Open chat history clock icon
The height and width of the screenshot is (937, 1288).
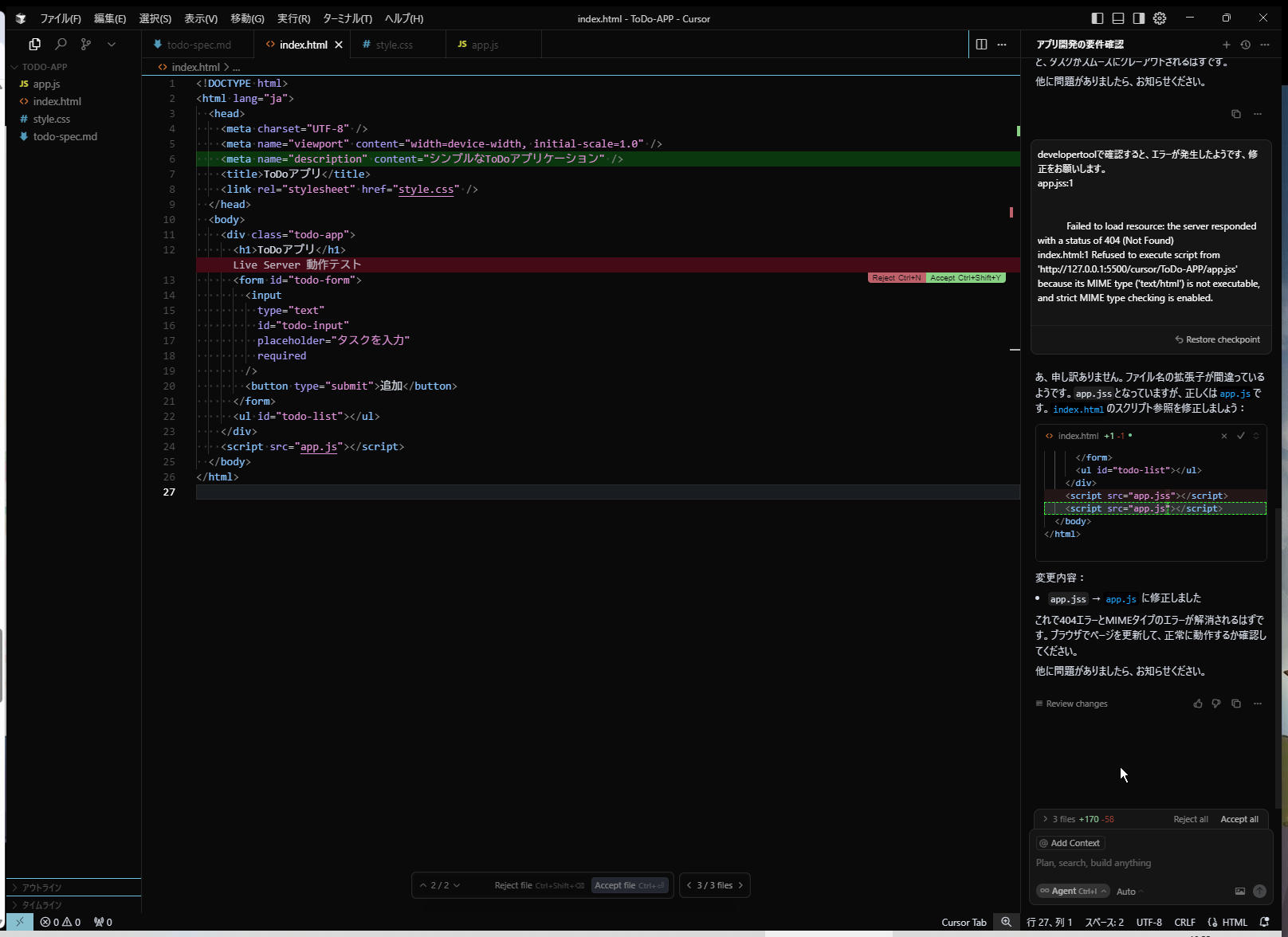1245,45
